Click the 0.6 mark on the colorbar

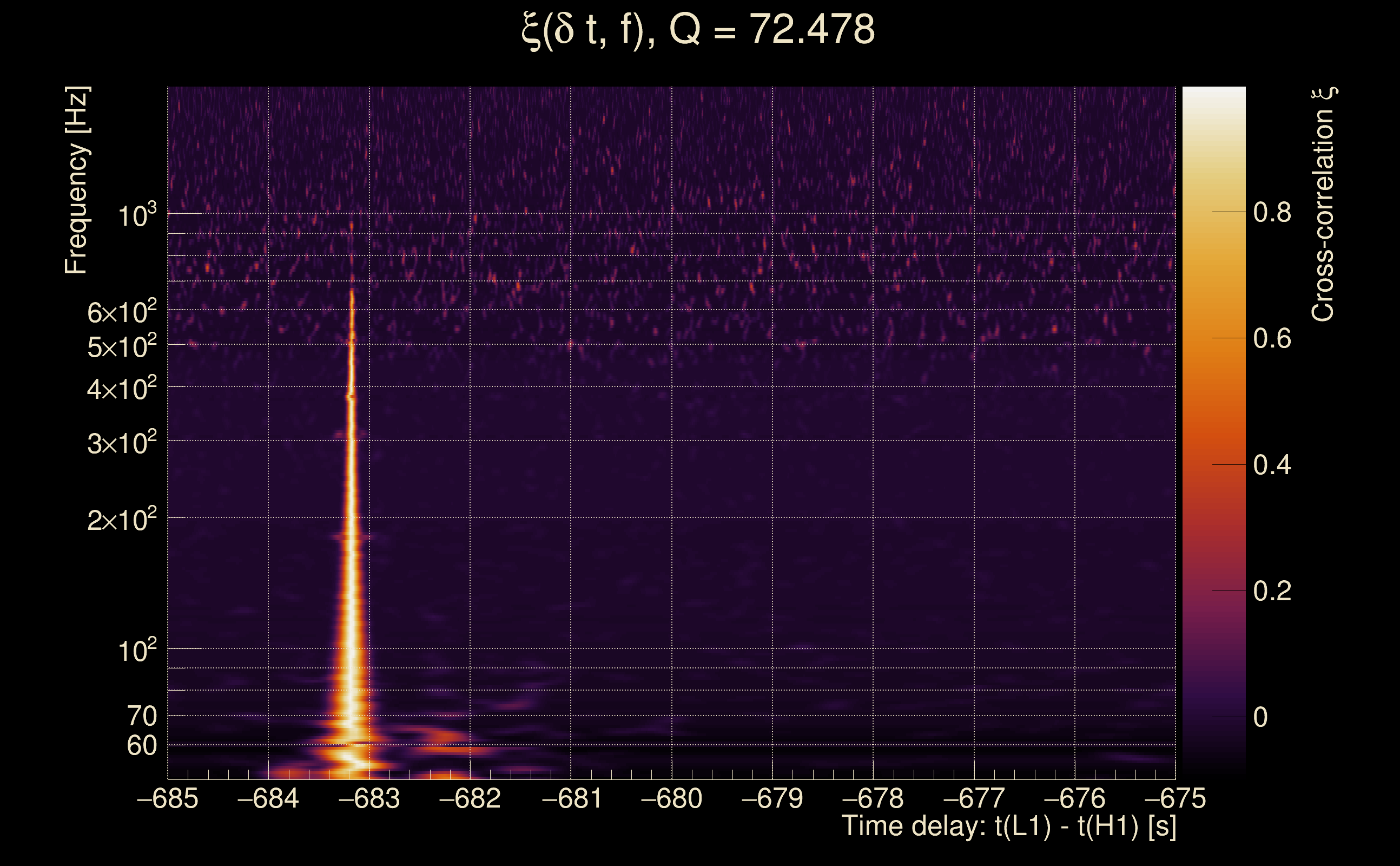pyautogui.click(x=1272, y=338)
